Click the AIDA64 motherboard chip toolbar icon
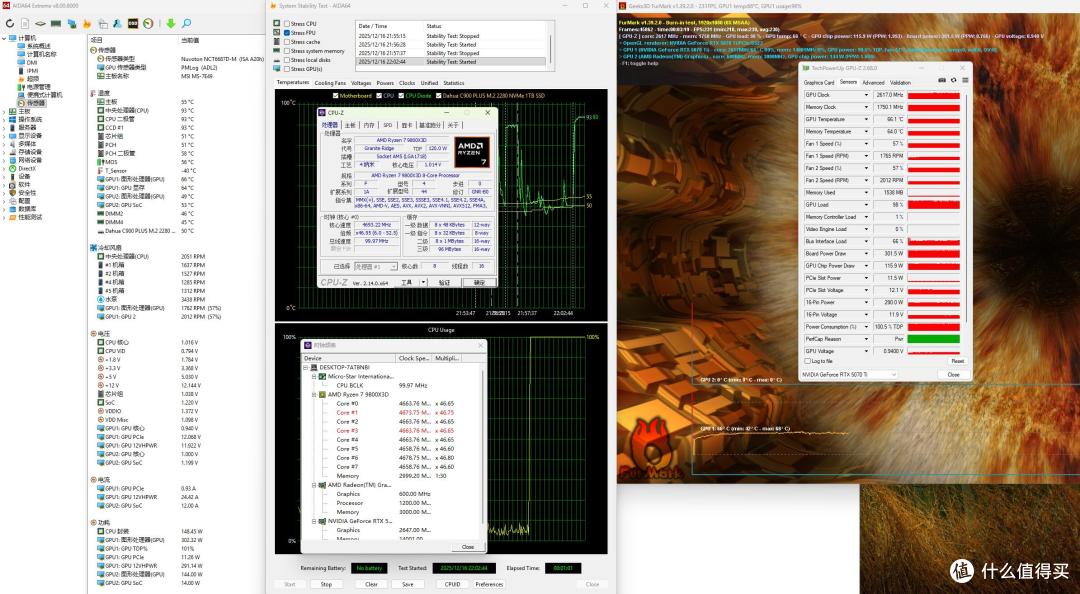The image size is (1080, 594). [x=41, y=23]
